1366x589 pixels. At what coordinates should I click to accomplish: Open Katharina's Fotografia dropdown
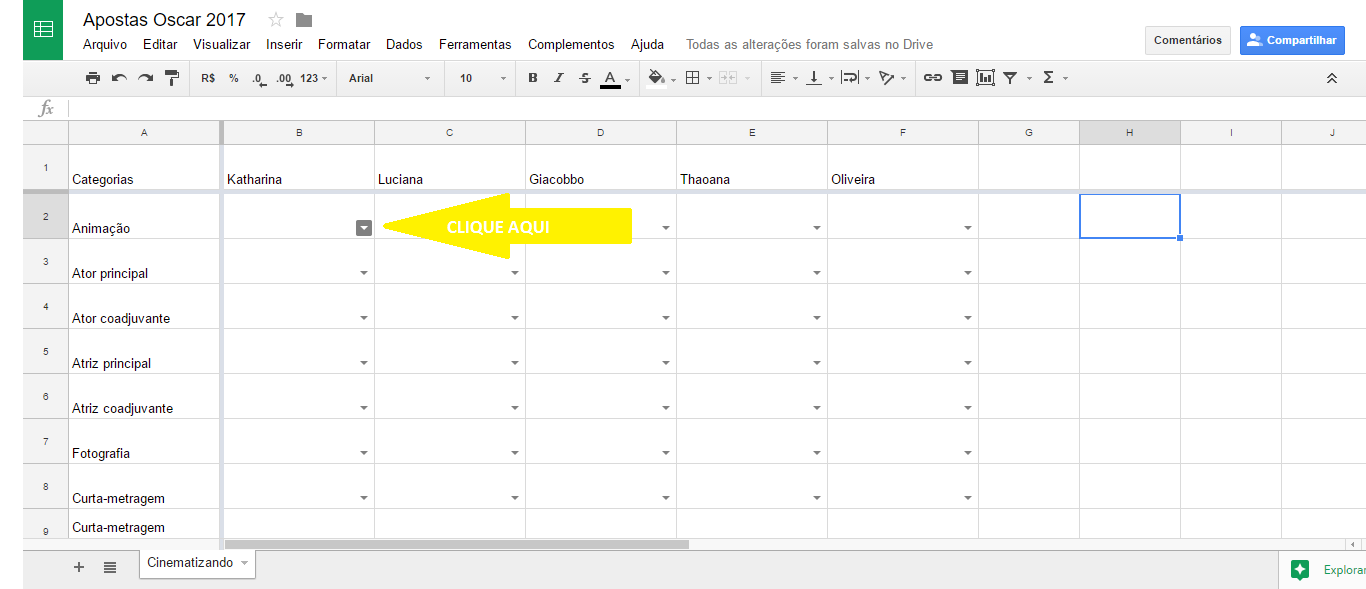coord(364,453)
